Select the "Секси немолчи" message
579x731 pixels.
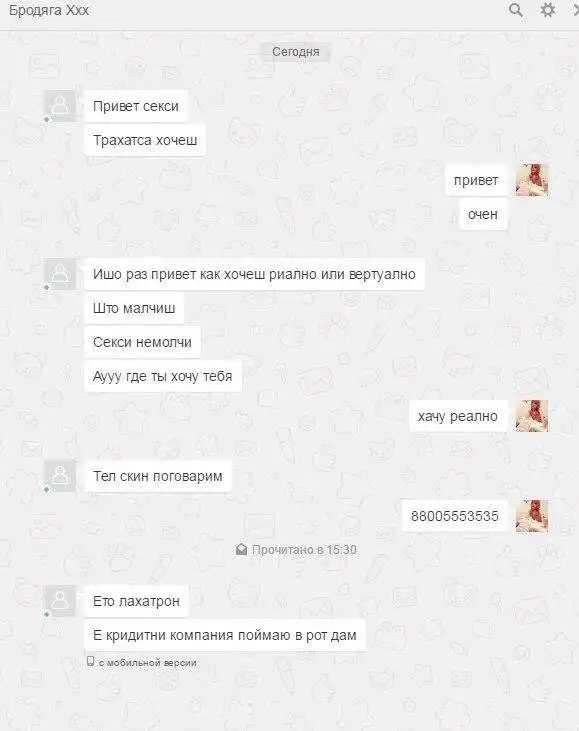click(x=142, y=342)
